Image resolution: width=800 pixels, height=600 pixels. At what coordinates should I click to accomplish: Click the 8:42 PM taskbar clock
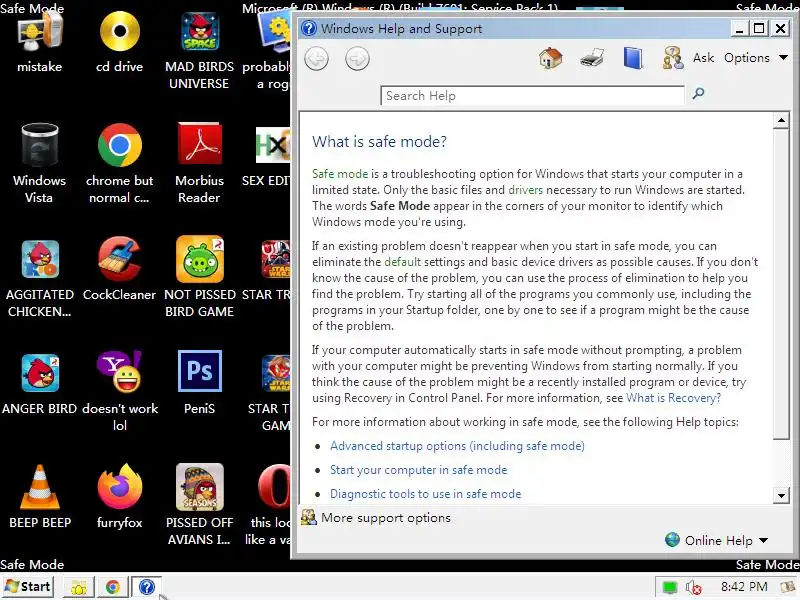coord(744,587)
